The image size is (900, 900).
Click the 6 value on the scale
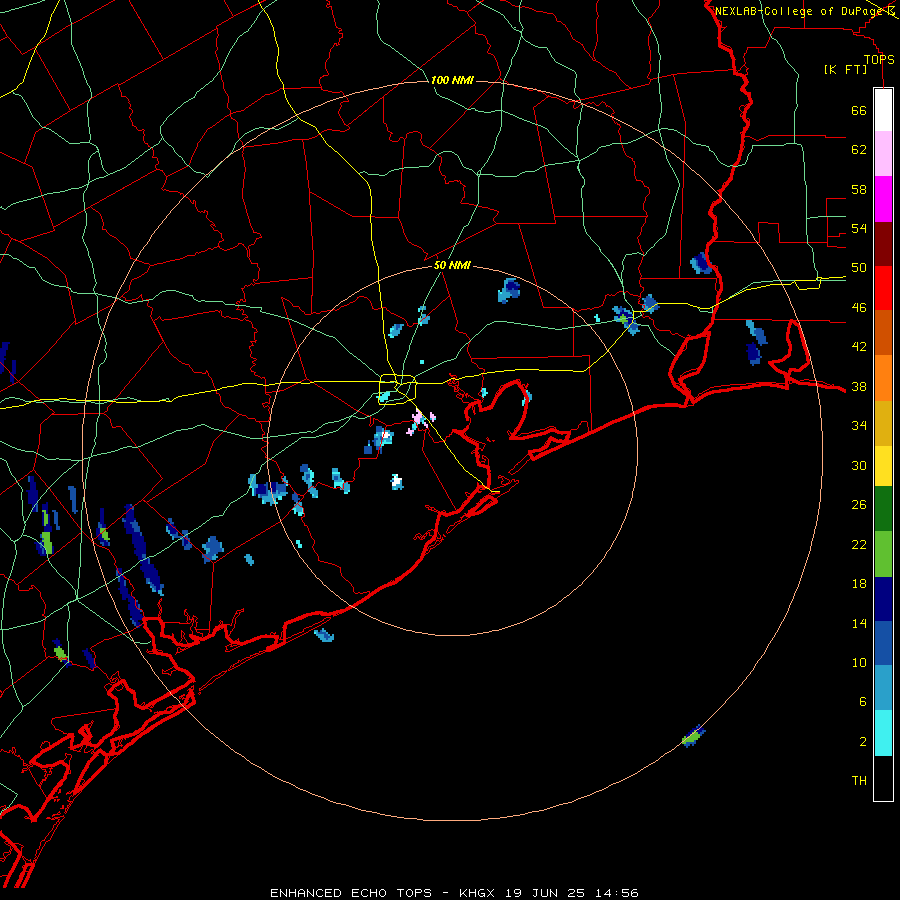coord(862,702)
